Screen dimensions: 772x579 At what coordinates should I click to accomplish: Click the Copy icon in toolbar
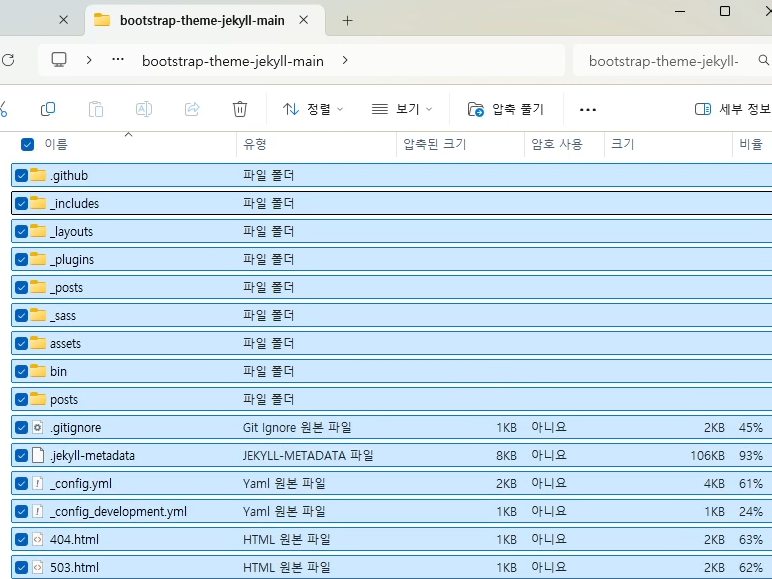(x=48, y=109)
